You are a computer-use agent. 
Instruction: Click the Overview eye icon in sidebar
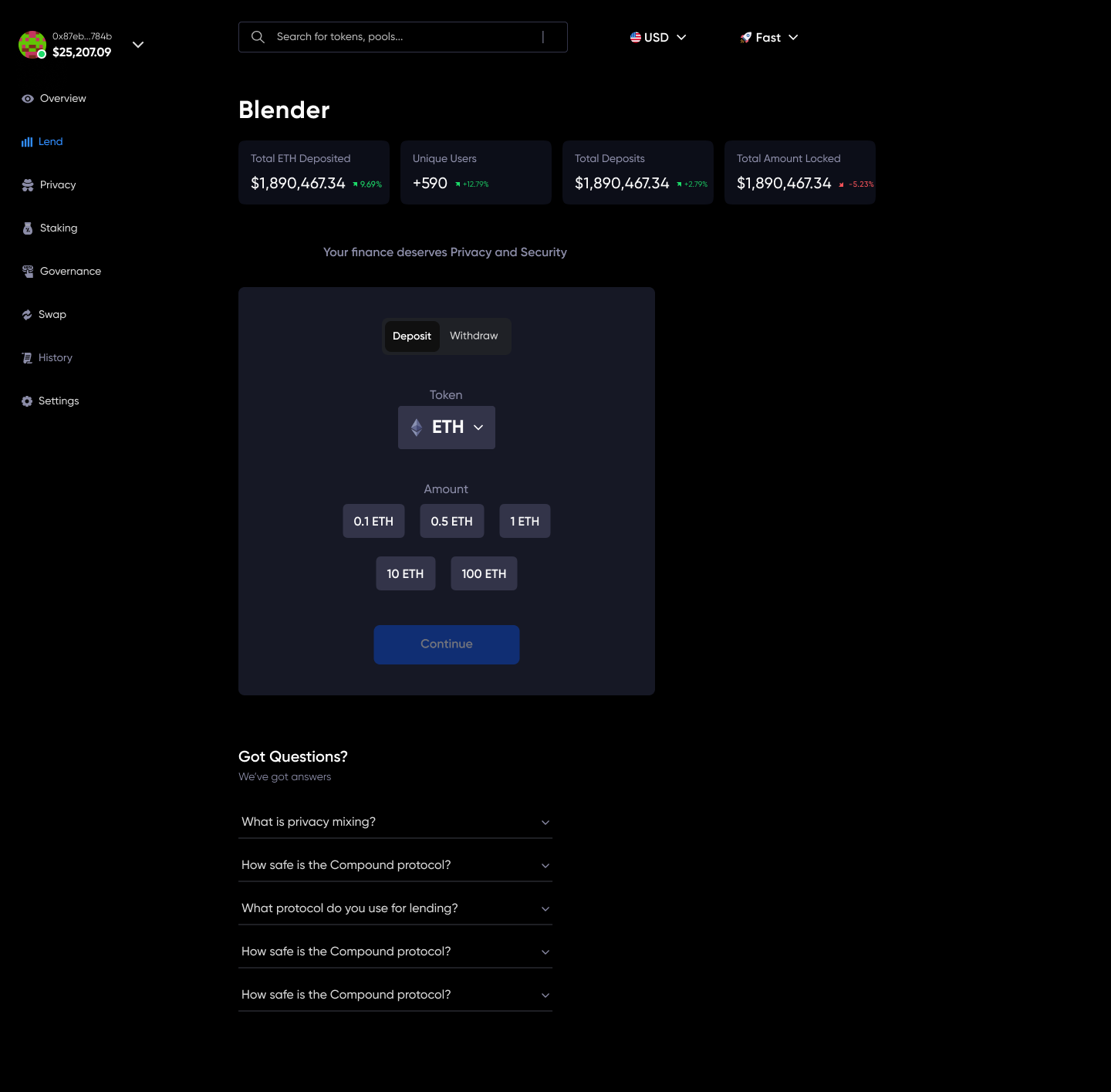pos(28,99)
